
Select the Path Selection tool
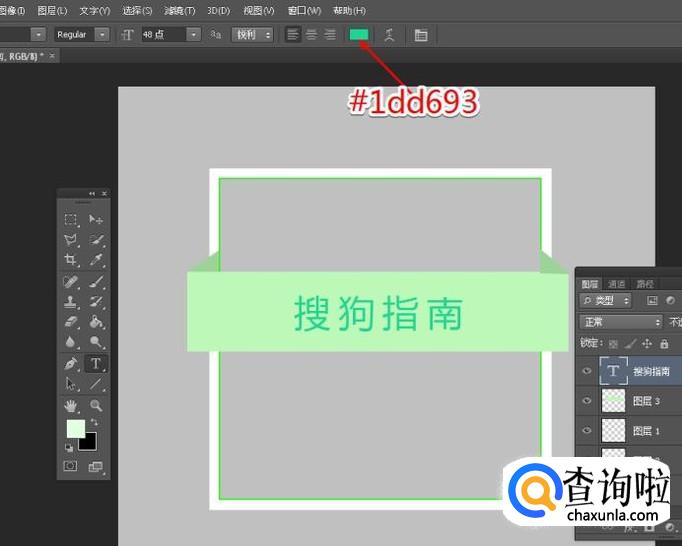(x=70, y=384)
